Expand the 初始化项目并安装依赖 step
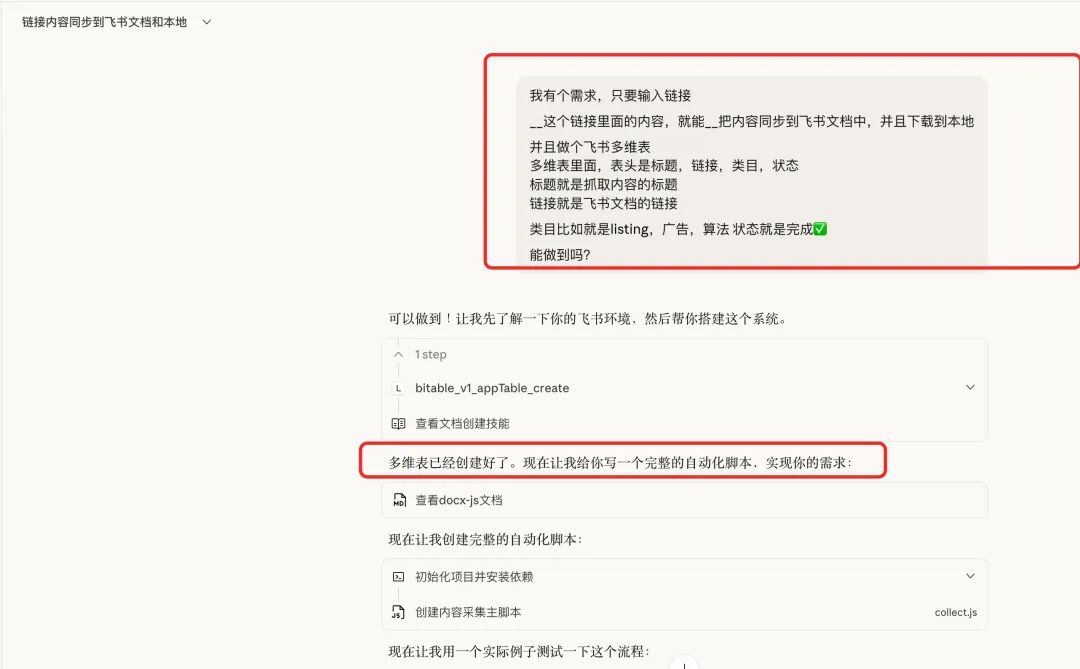 point(970,575)
